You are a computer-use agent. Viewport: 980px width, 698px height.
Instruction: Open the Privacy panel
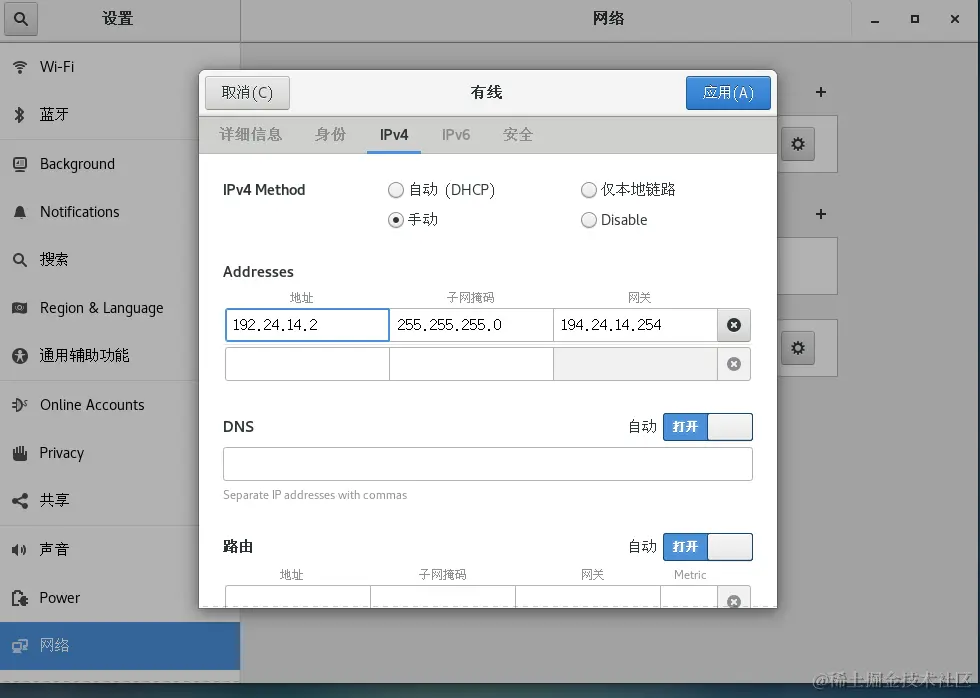[120, 453]
